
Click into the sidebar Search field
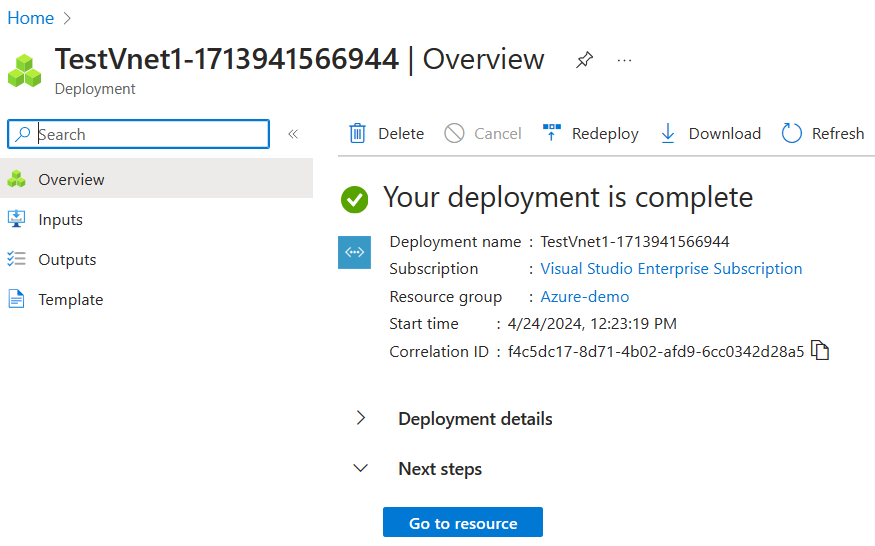click(x=150, y=134)
